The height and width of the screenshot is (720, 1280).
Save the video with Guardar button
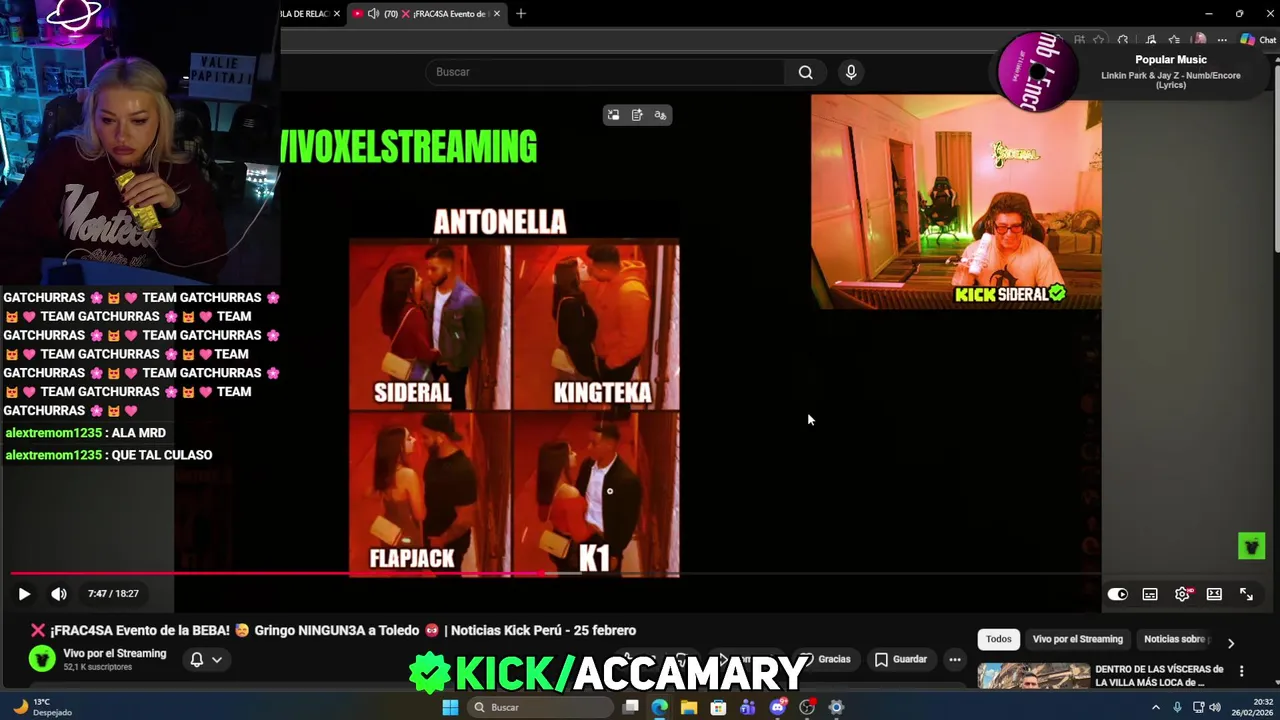click(901, 659)
